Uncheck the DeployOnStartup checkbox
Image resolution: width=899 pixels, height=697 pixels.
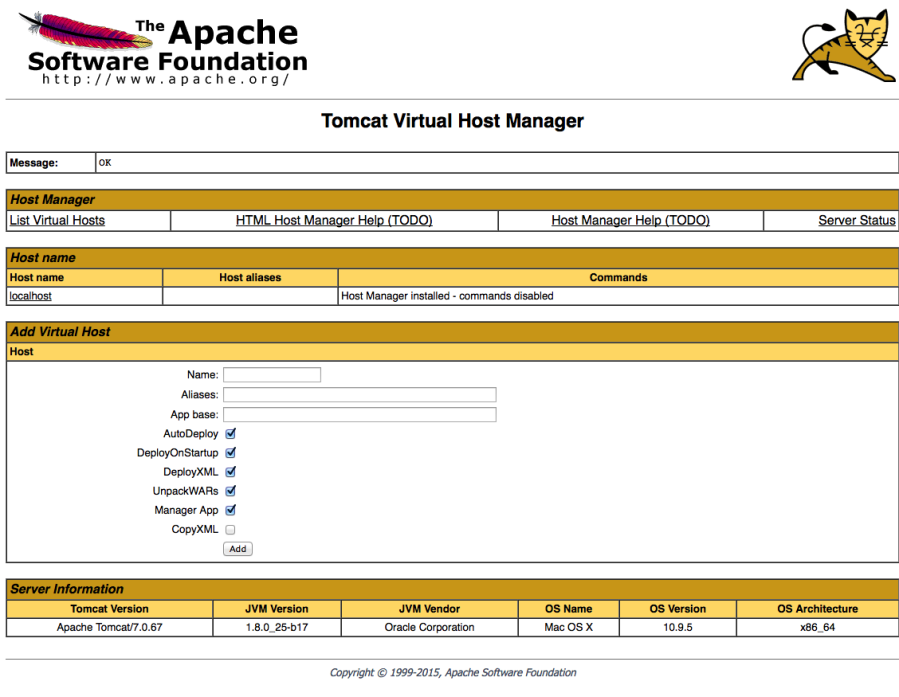[x=230, y=453]
